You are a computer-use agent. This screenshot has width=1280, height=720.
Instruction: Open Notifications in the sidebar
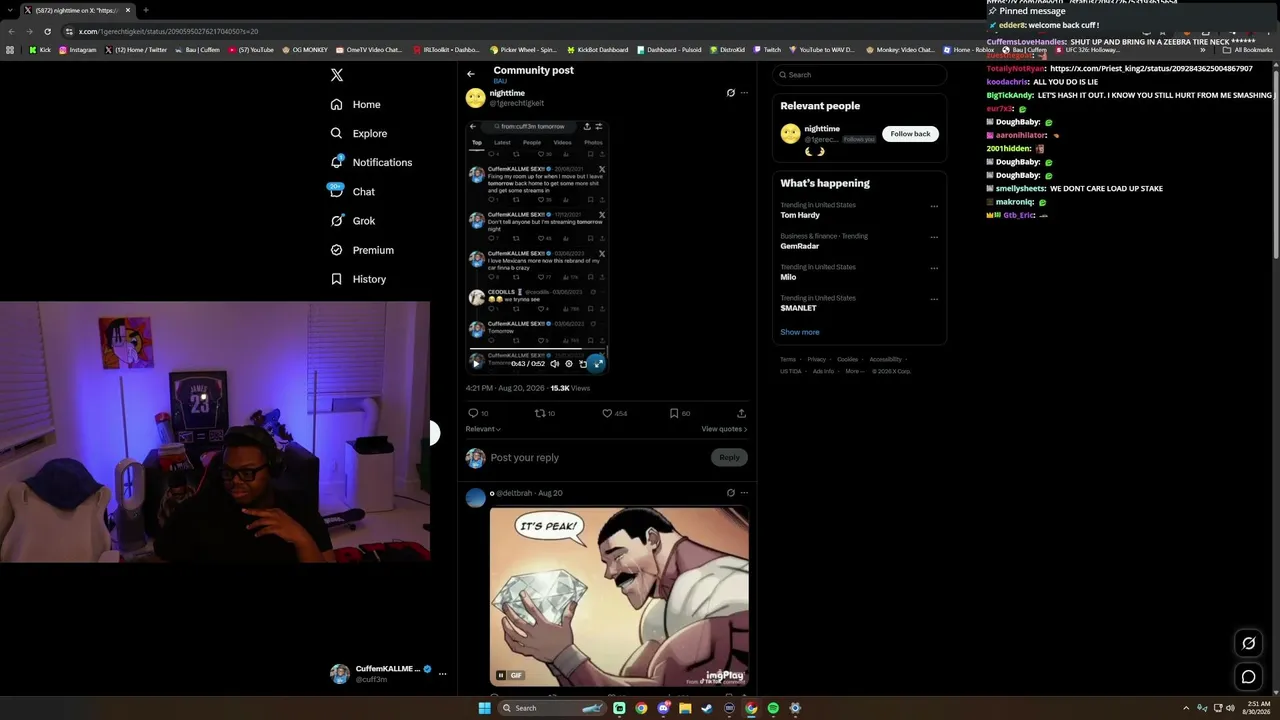371,162
